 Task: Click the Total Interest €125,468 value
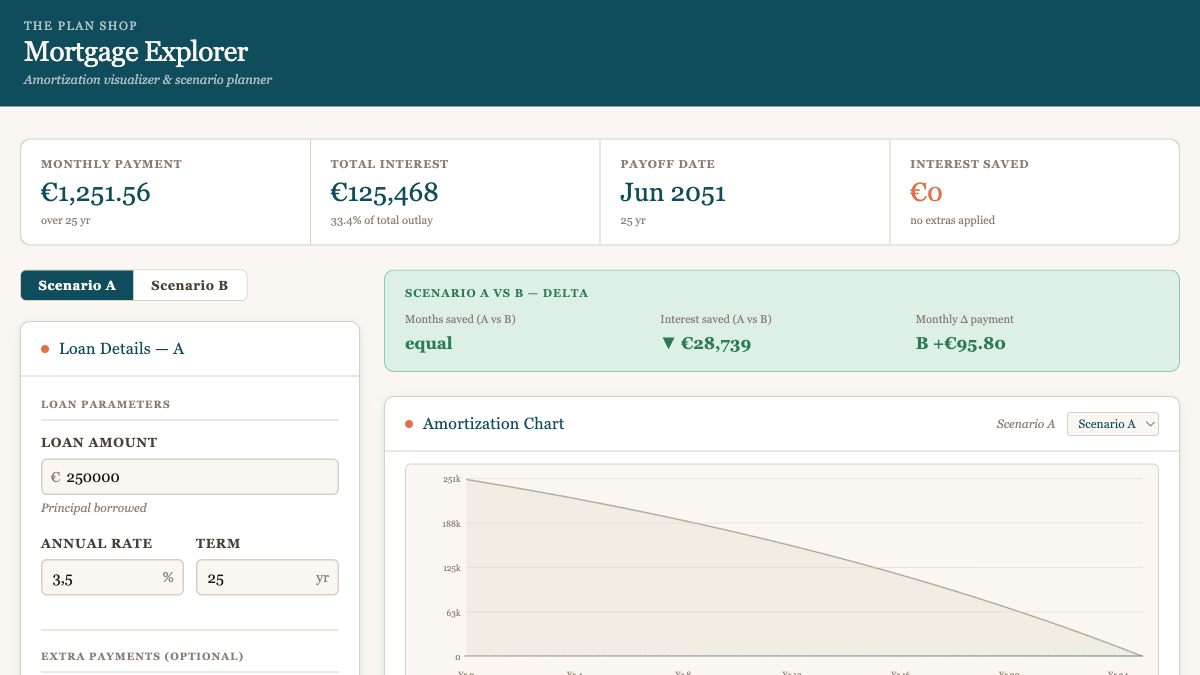(384, 192)
